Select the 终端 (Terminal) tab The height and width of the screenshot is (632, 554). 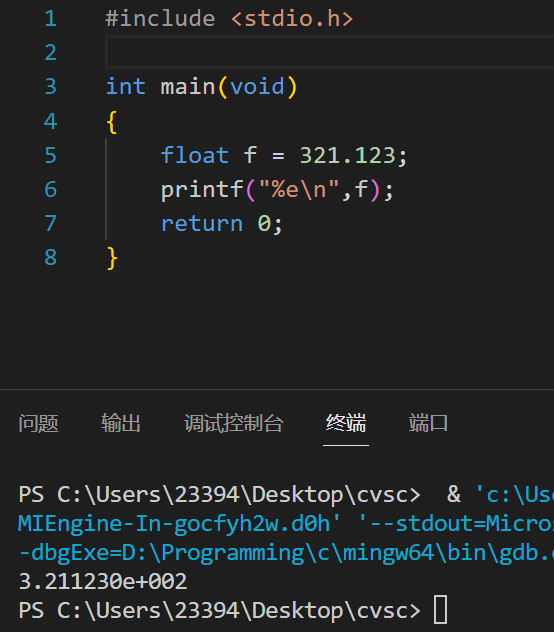pos(346,423)
